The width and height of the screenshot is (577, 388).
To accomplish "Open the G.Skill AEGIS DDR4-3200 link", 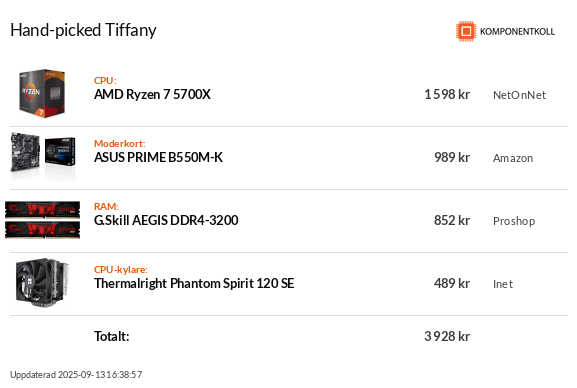I will [x=166, y=221].
